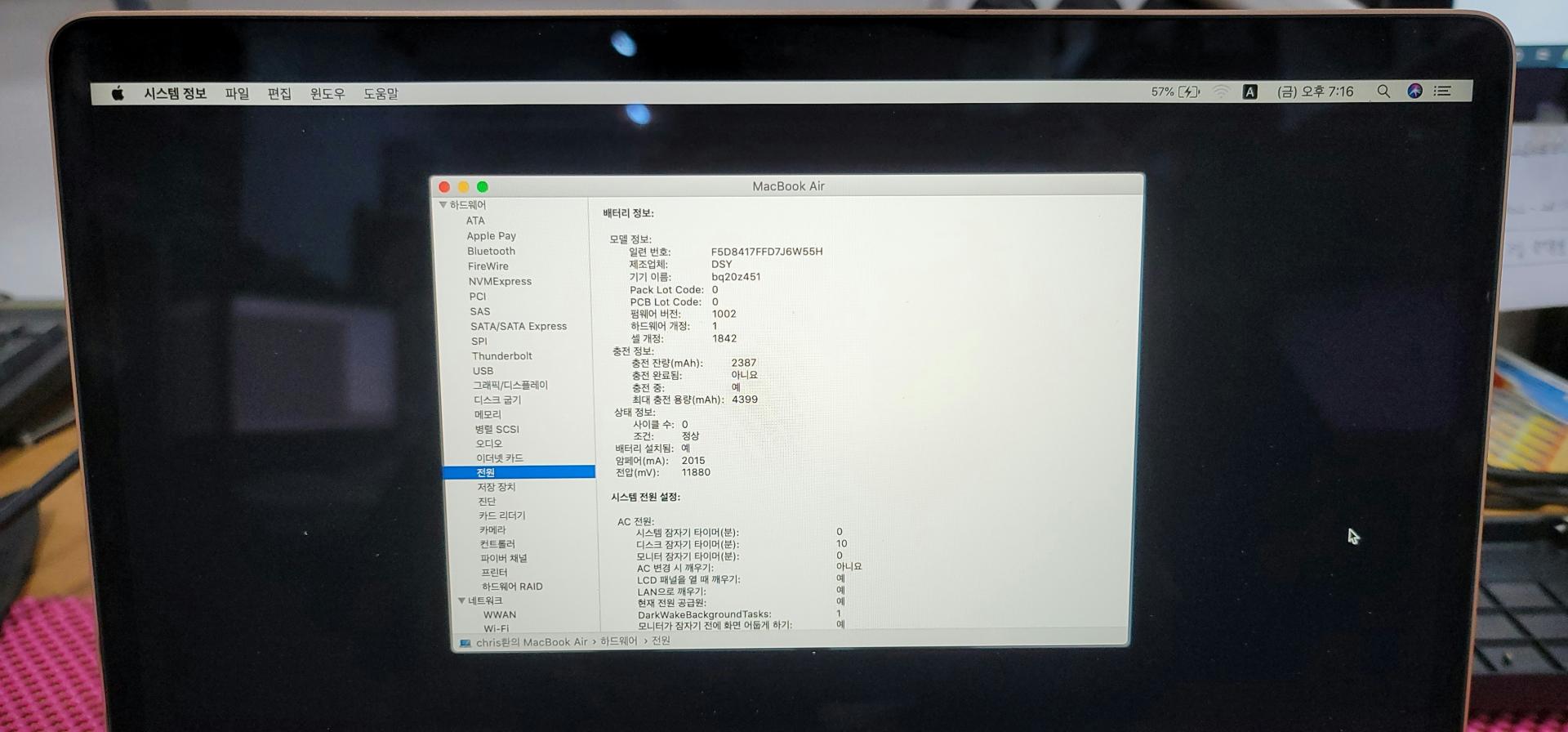
Task: Click 디스크 잠자기 타이머 value 10
Action: 842,543
